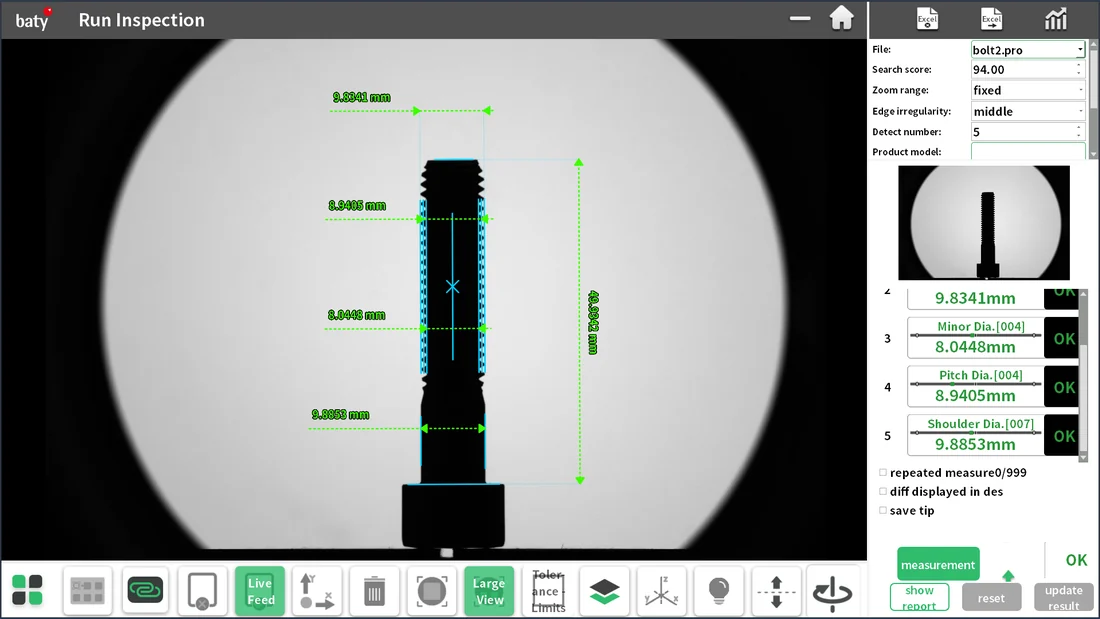Viewport: 1100px width, 619px height.
Task: Click the show report button
Action: (x=919, y=597)
